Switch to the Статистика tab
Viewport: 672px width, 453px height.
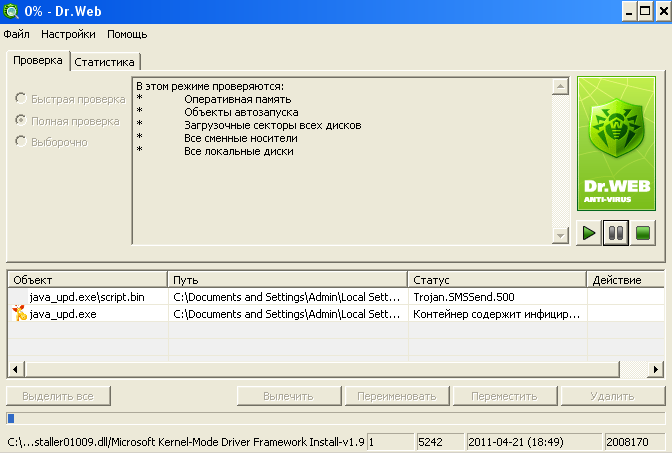(x=105, y=62)
